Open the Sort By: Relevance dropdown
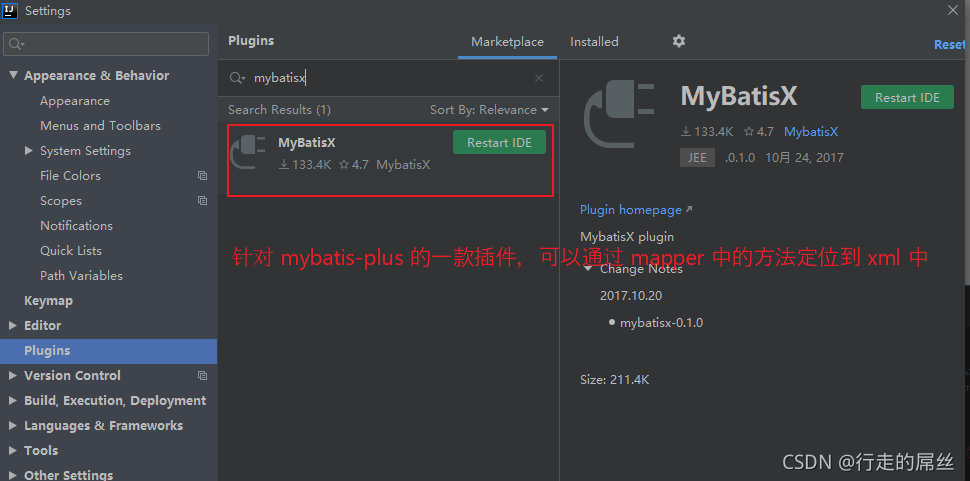The height and width of the screenshot is (481, 970). (489, 110)
